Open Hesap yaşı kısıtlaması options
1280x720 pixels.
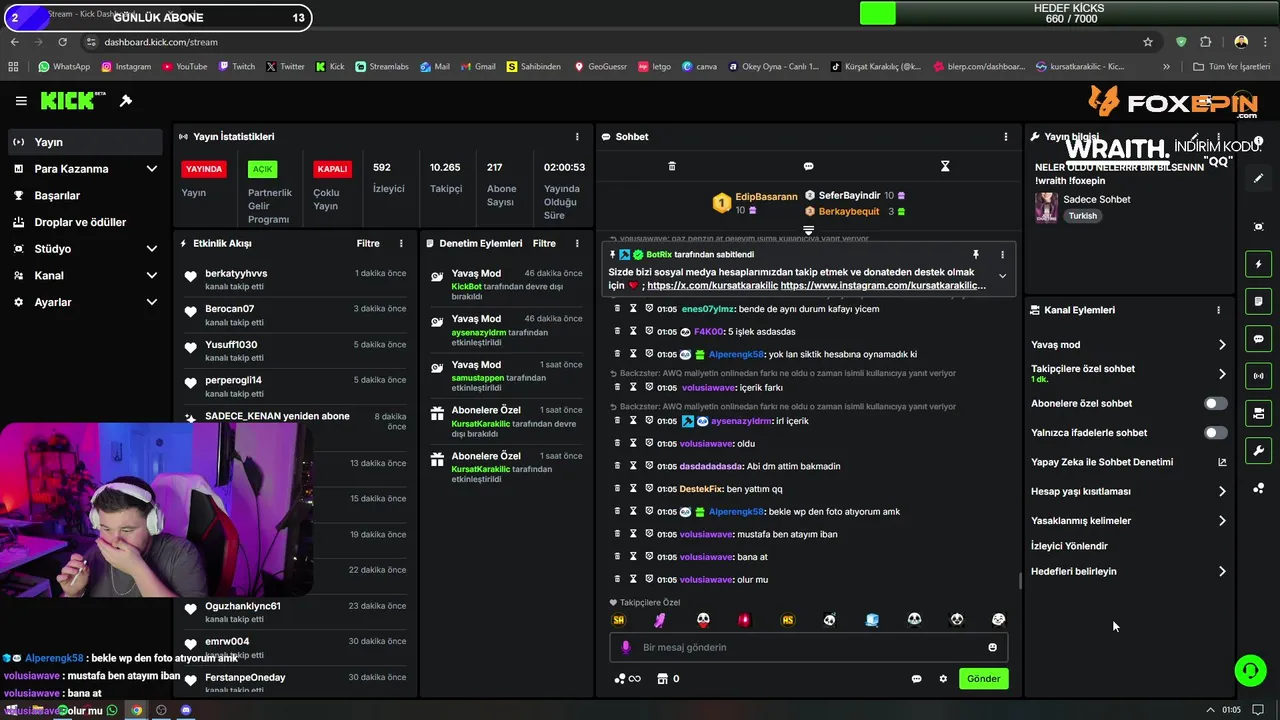pos(1128,491)
